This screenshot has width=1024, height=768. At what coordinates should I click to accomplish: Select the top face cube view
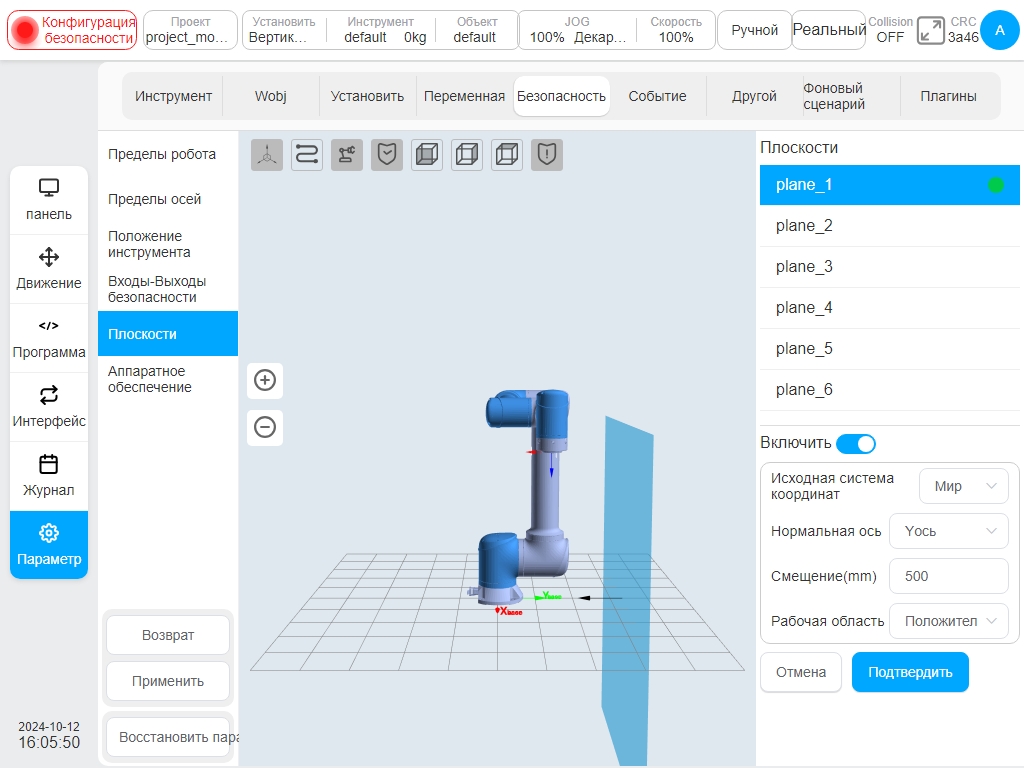tap(507, 155)
